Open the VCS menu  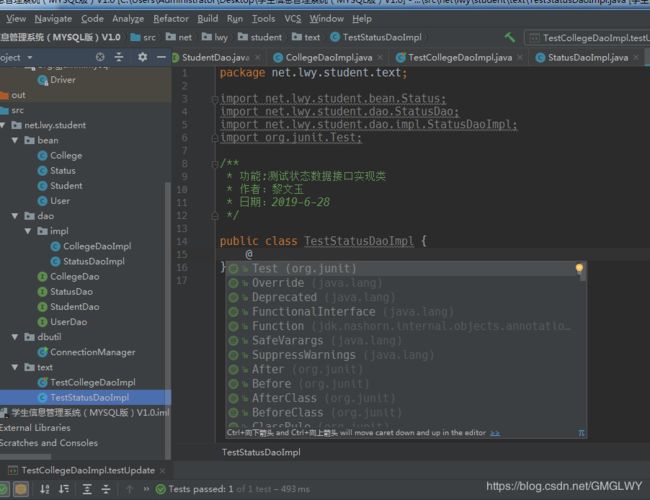pos(293,19)
